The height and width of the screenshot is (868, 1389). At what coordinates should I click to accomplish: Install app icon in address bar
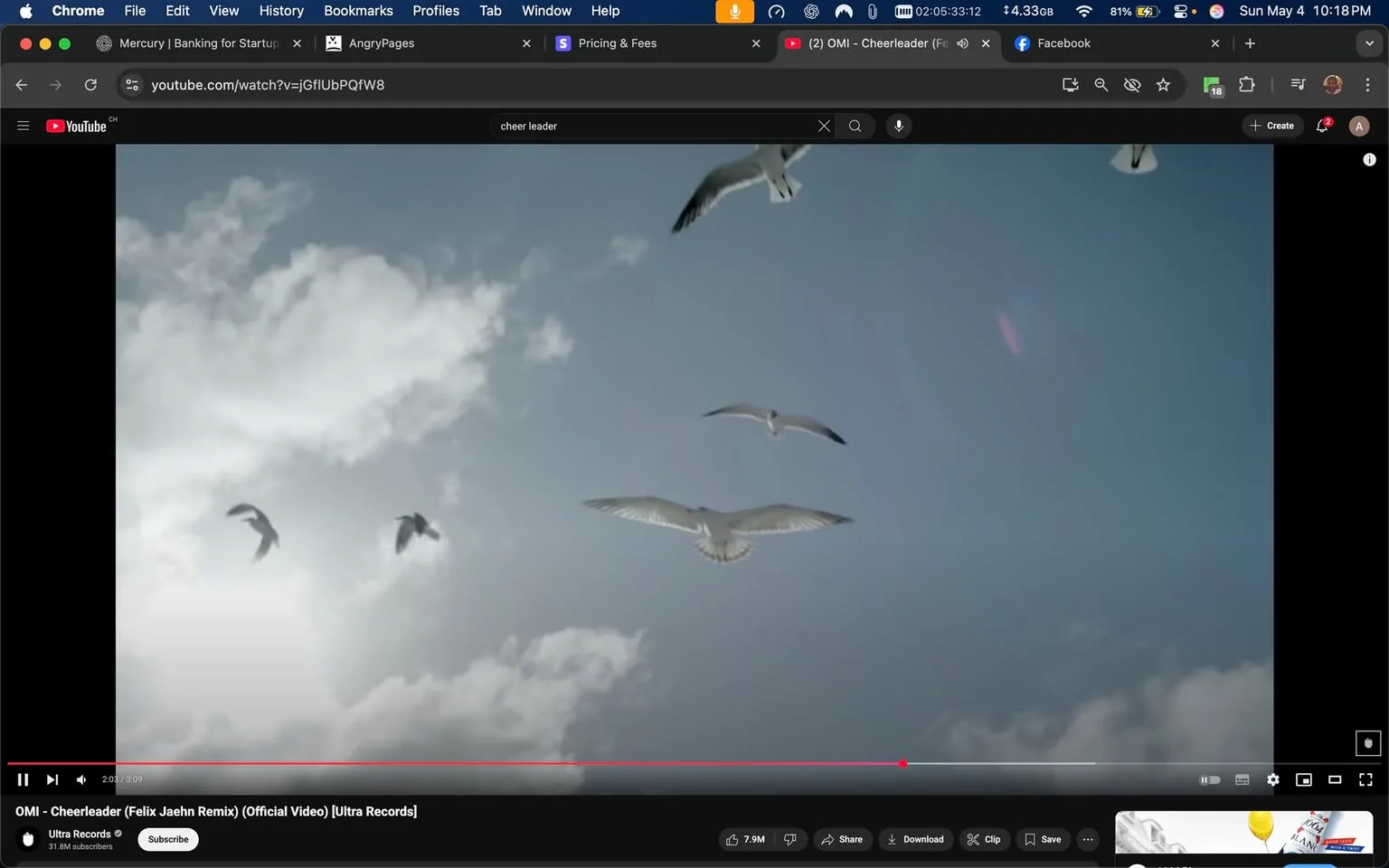(1071, 85)
